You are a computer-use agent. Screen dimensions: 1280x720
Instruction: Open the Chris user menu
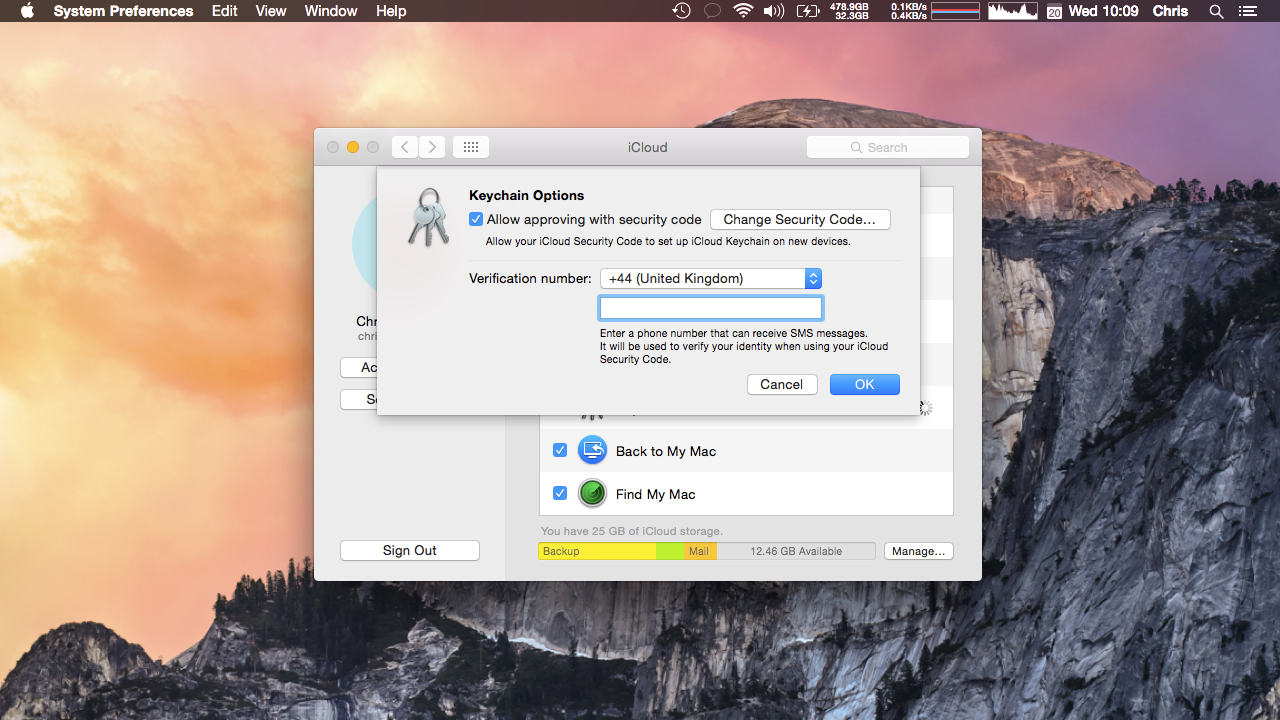(x=1170, y=11)
